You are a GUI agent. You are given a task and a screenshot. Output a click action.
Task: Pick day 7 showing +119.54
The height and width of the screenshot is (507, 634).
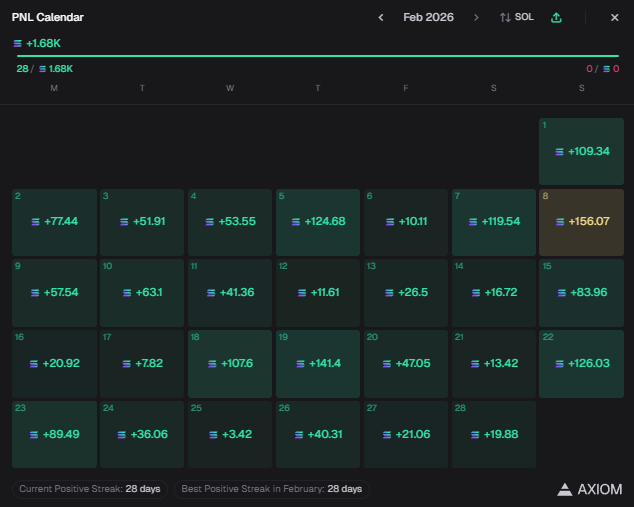point(494,222)
